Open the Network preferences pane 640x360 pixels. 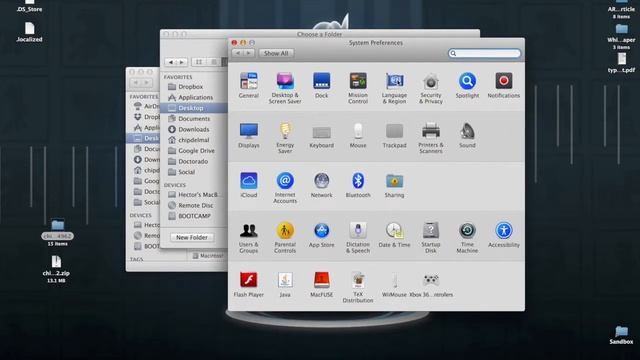(321, 185)
